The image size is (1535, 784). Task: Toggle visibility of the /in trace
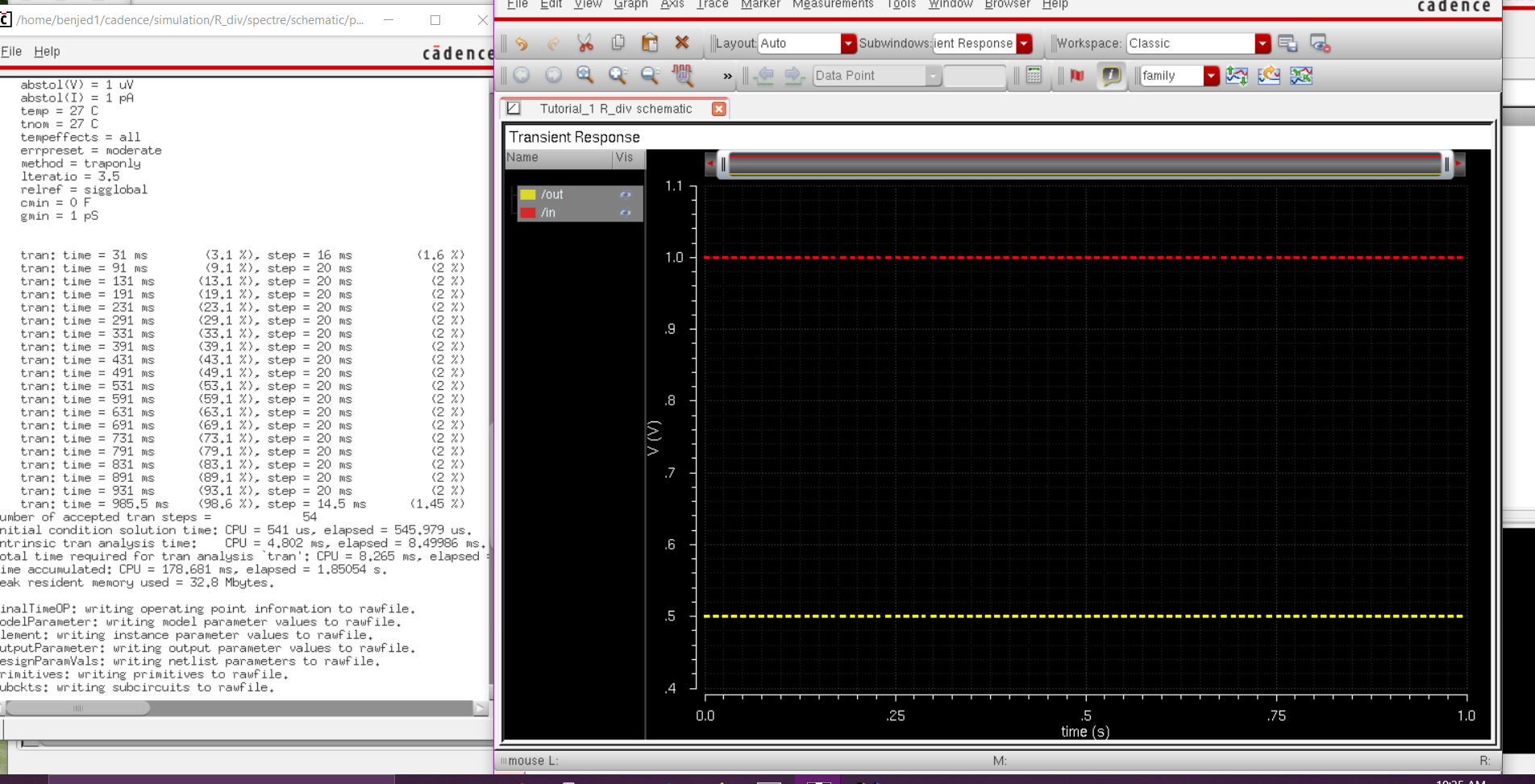tap(625, 214)
